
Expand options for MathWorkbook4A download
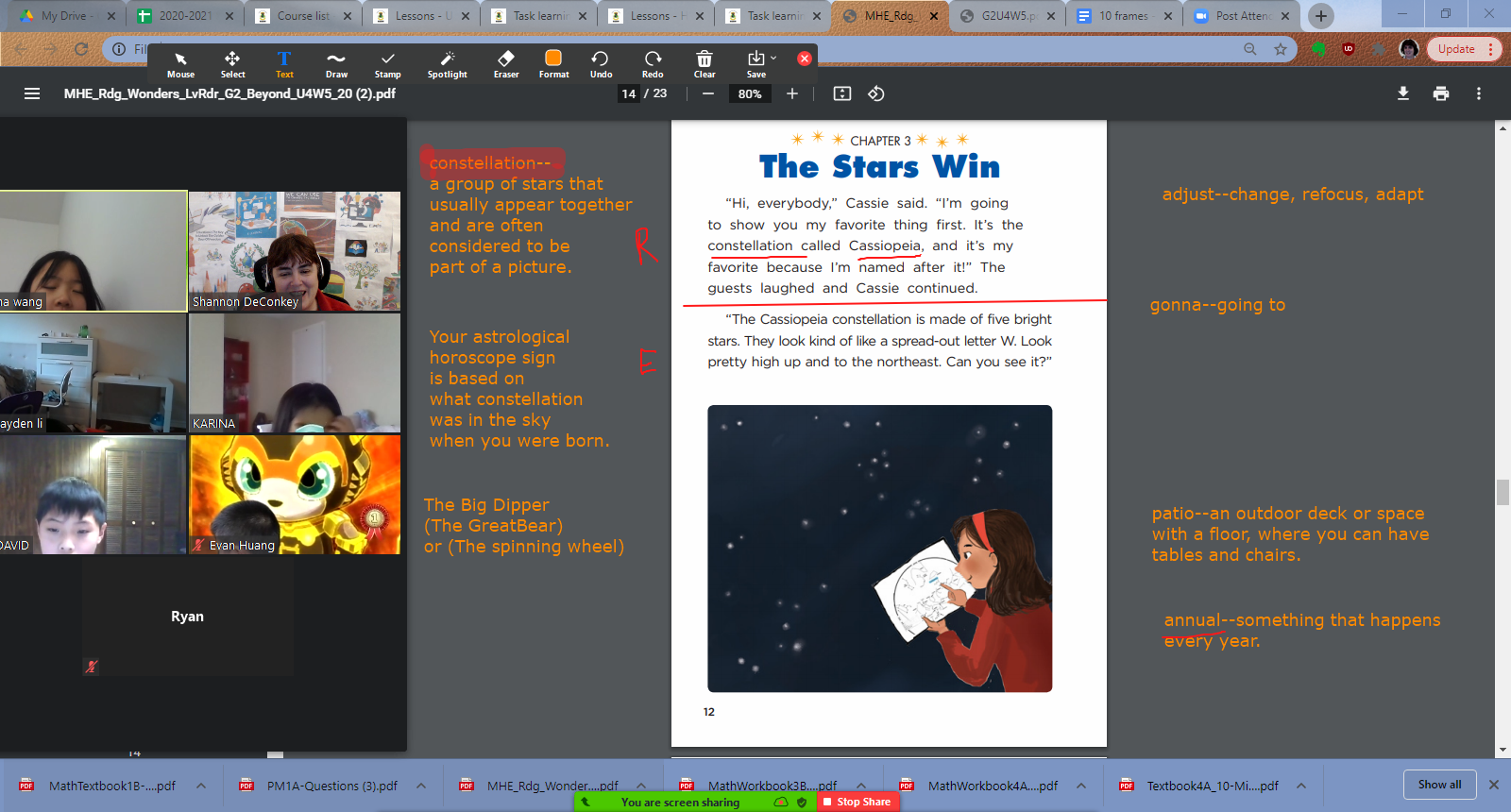click(1081, 786)
